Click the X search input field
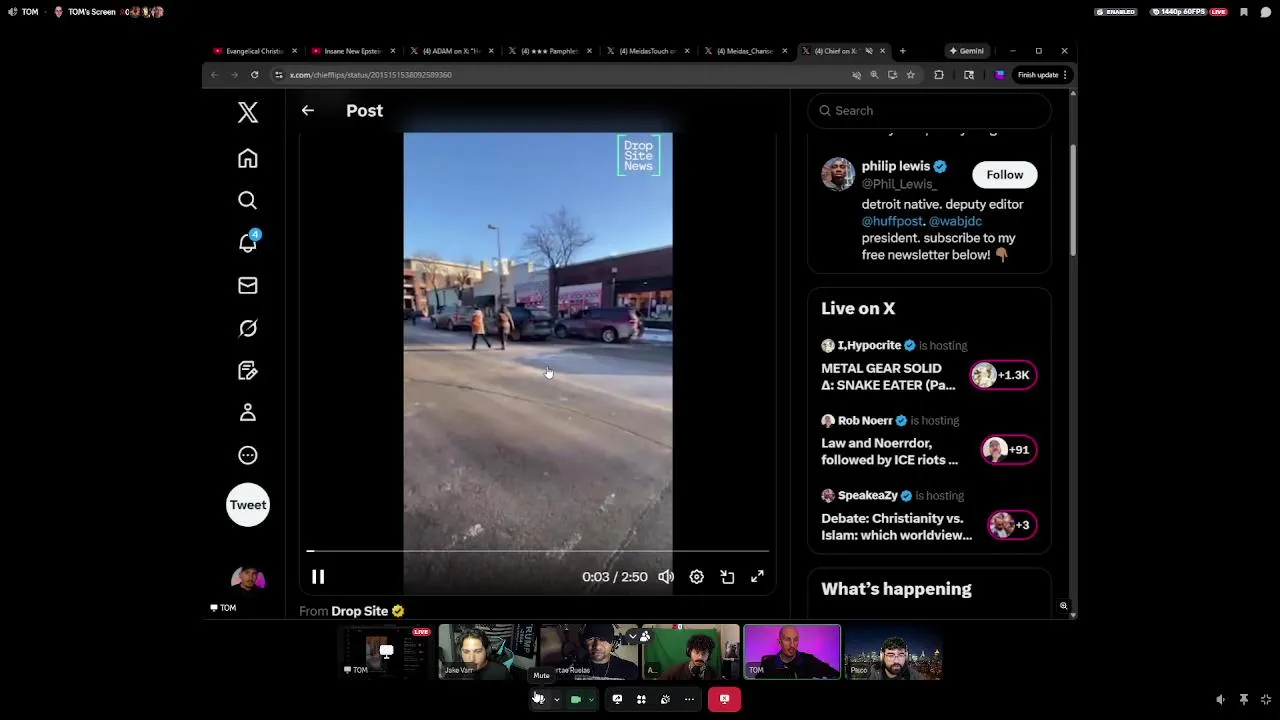1280x720 pixels. pos(930,111)
